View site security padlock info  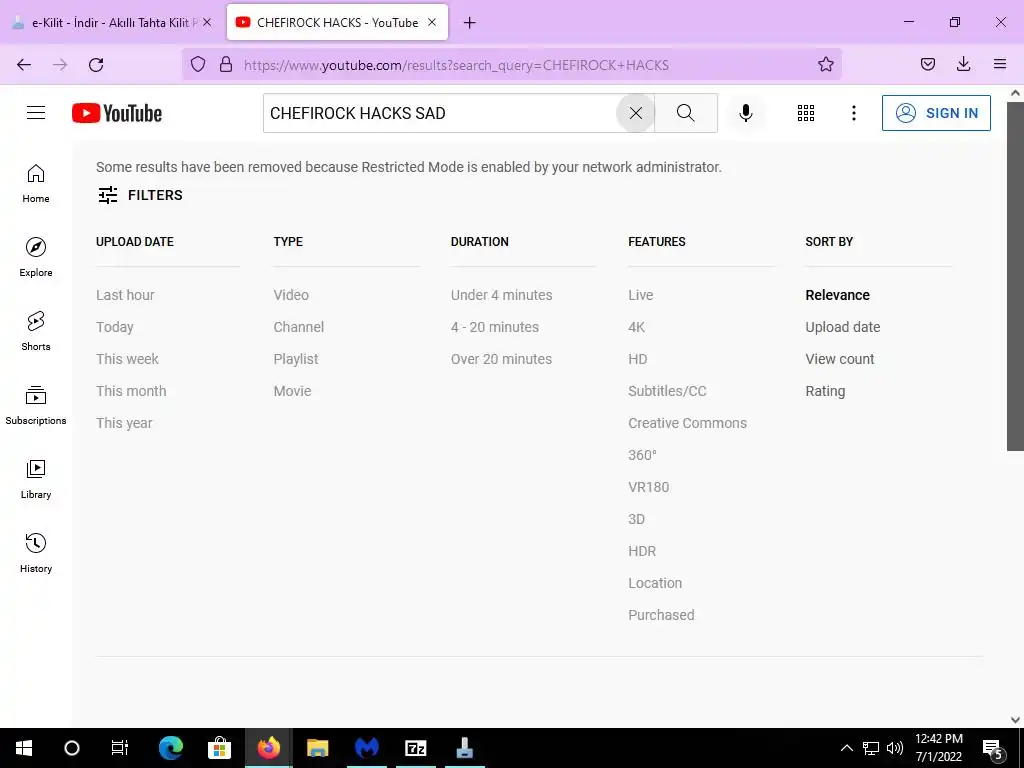(226, 64)
